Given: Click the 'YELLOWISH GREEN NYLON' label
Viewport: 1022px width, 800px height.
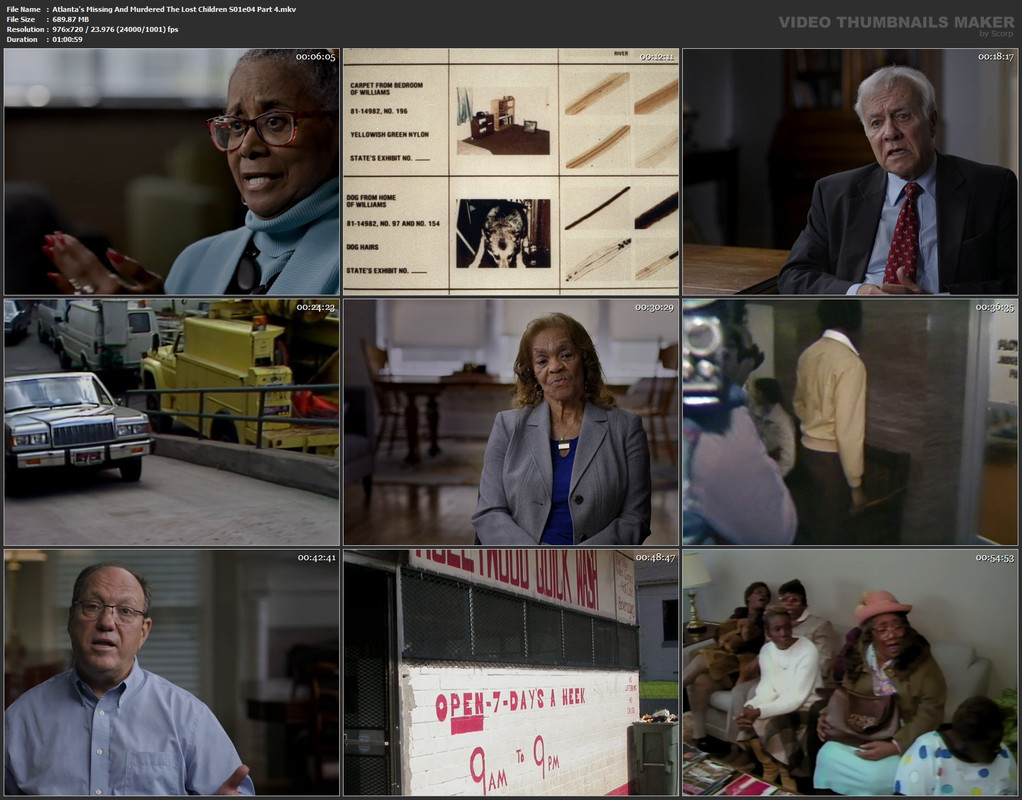Looking at the screenshot, I should coord(389,134).
